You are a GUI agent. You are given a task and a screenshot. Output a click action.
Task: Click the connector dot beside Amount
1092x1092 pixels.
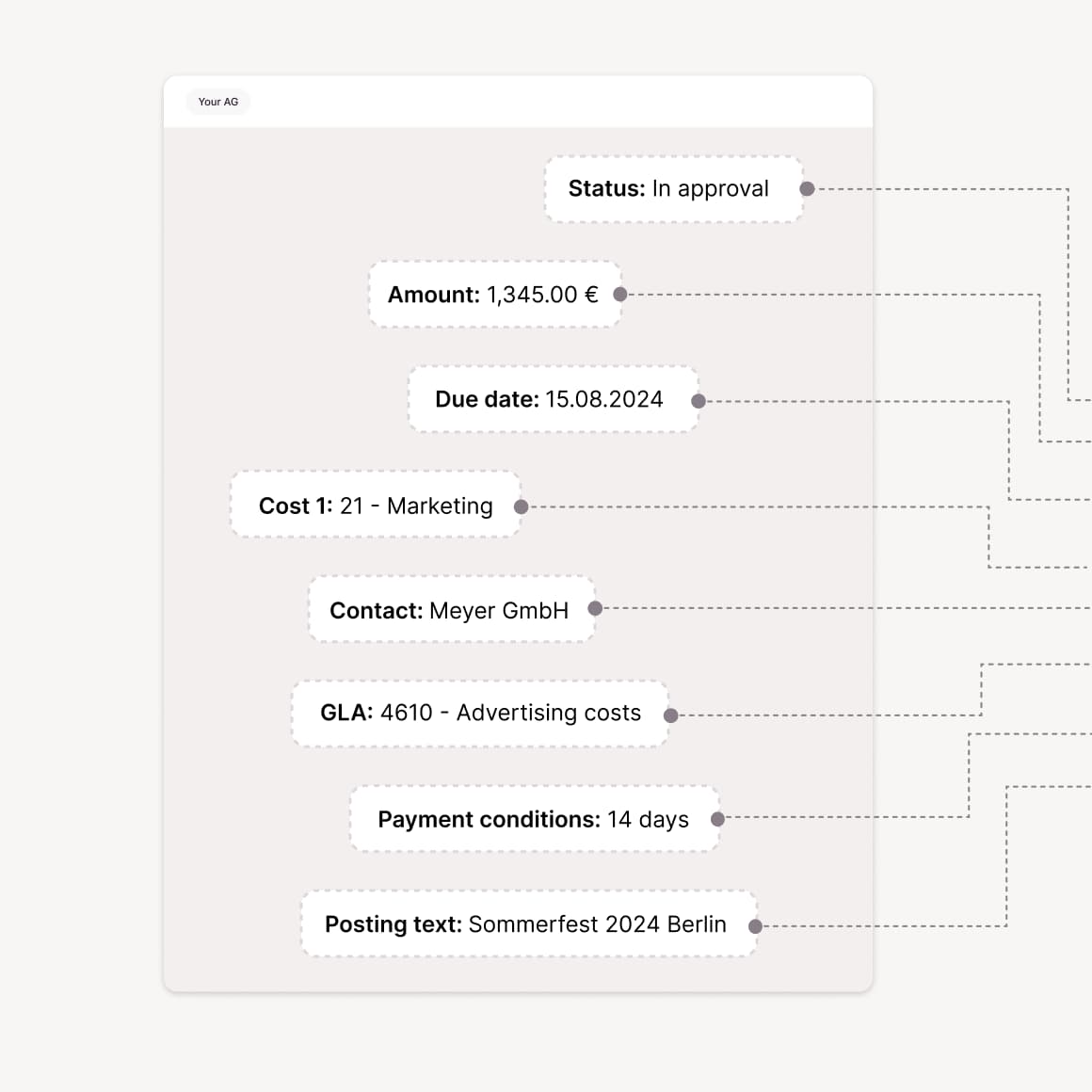pyautogui.click(x=620, y=295)
